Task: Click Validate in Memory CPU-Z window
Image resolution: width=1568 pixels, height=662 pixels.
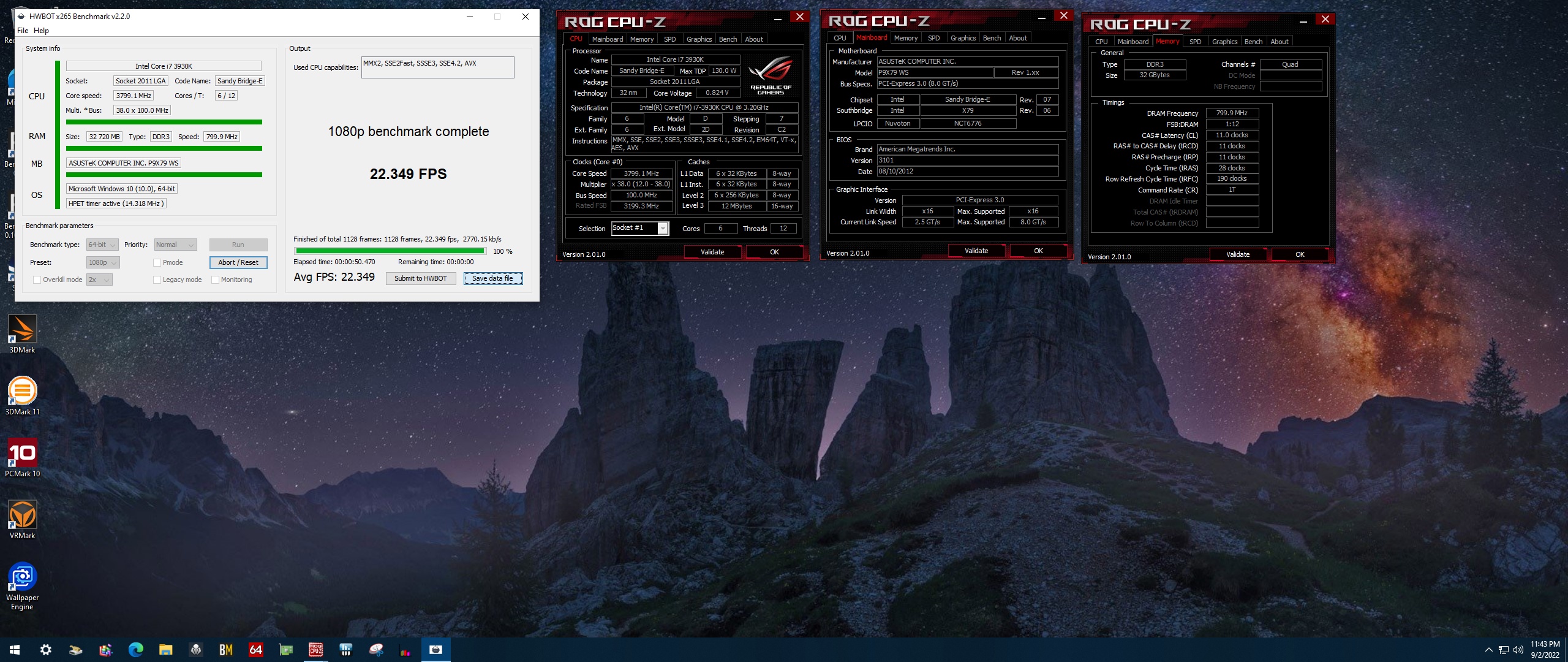Action: (1238, 254)
